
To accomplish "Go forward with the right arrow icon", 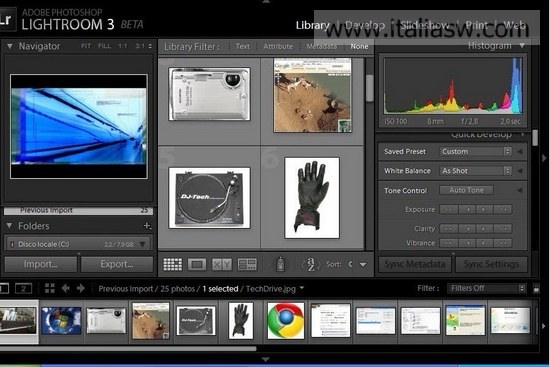I will (81, 288).
